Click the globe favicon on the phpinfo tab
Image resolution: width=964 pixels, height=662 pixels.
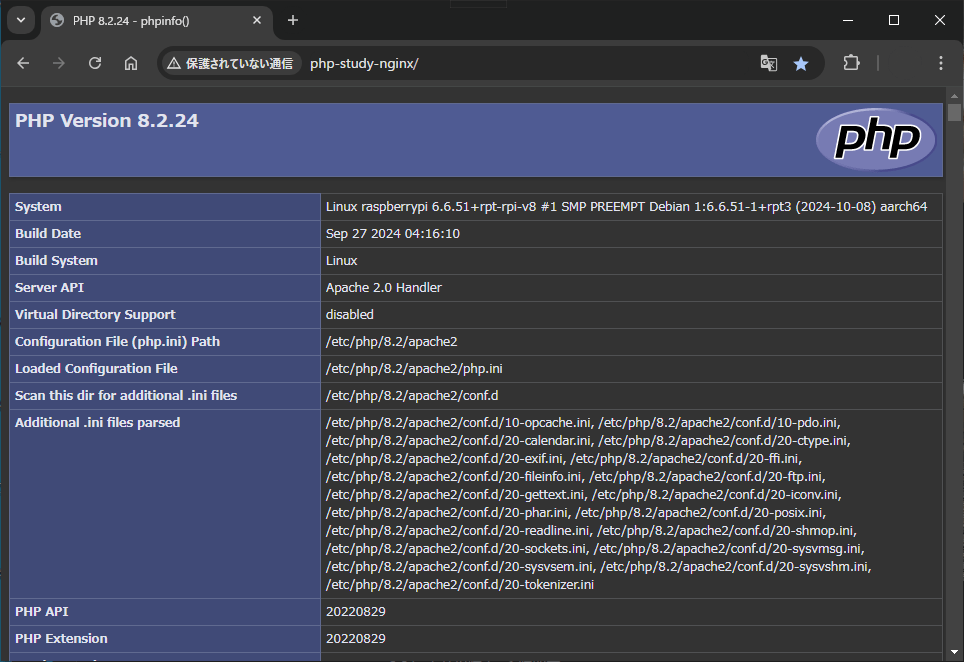[x=55, y=20]
